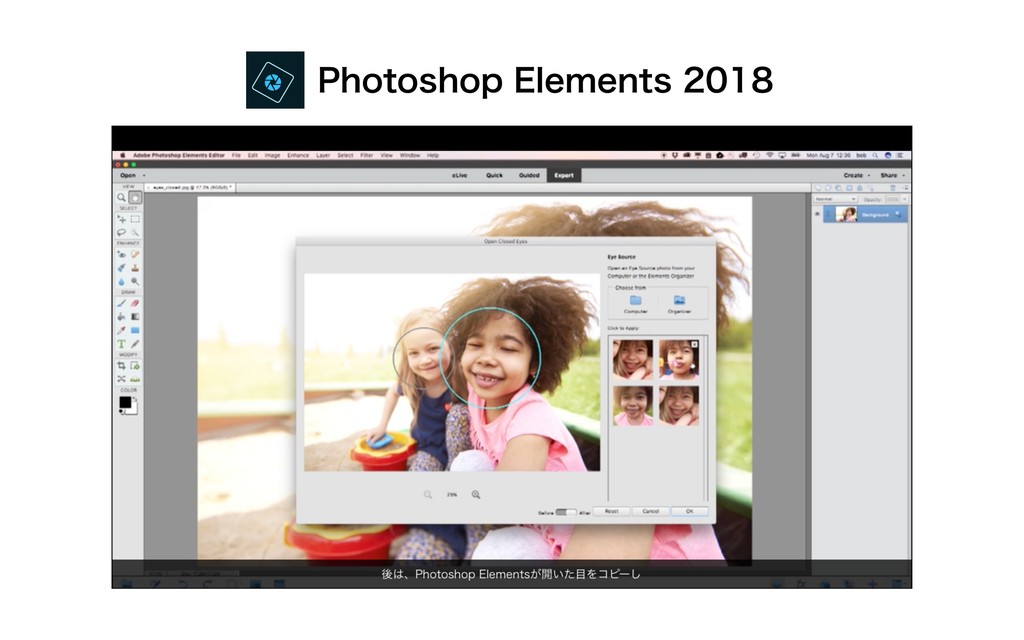The height and width of the screenshot is (640, 1024).
Task: Select the Crop tool
Action: pos(121,366)
